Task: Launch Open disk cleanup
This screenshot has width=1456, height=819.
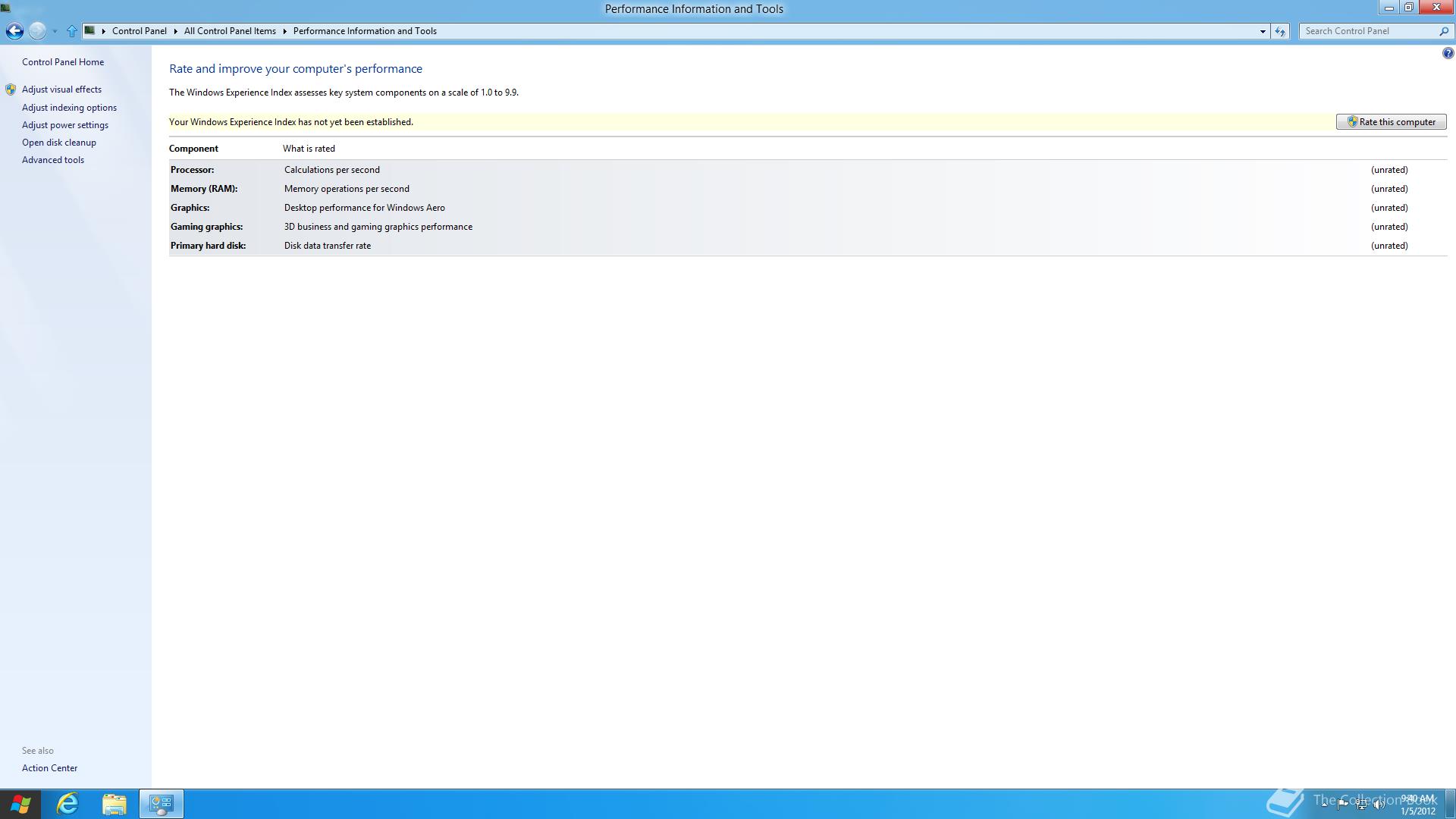Action: (59, 143)
